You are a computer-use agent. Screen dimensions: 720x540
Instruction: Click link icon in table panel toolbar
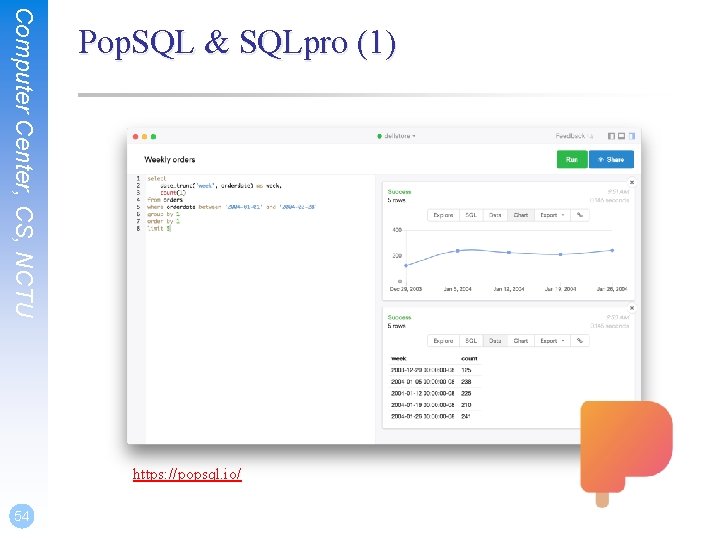(x=580, y=341)
